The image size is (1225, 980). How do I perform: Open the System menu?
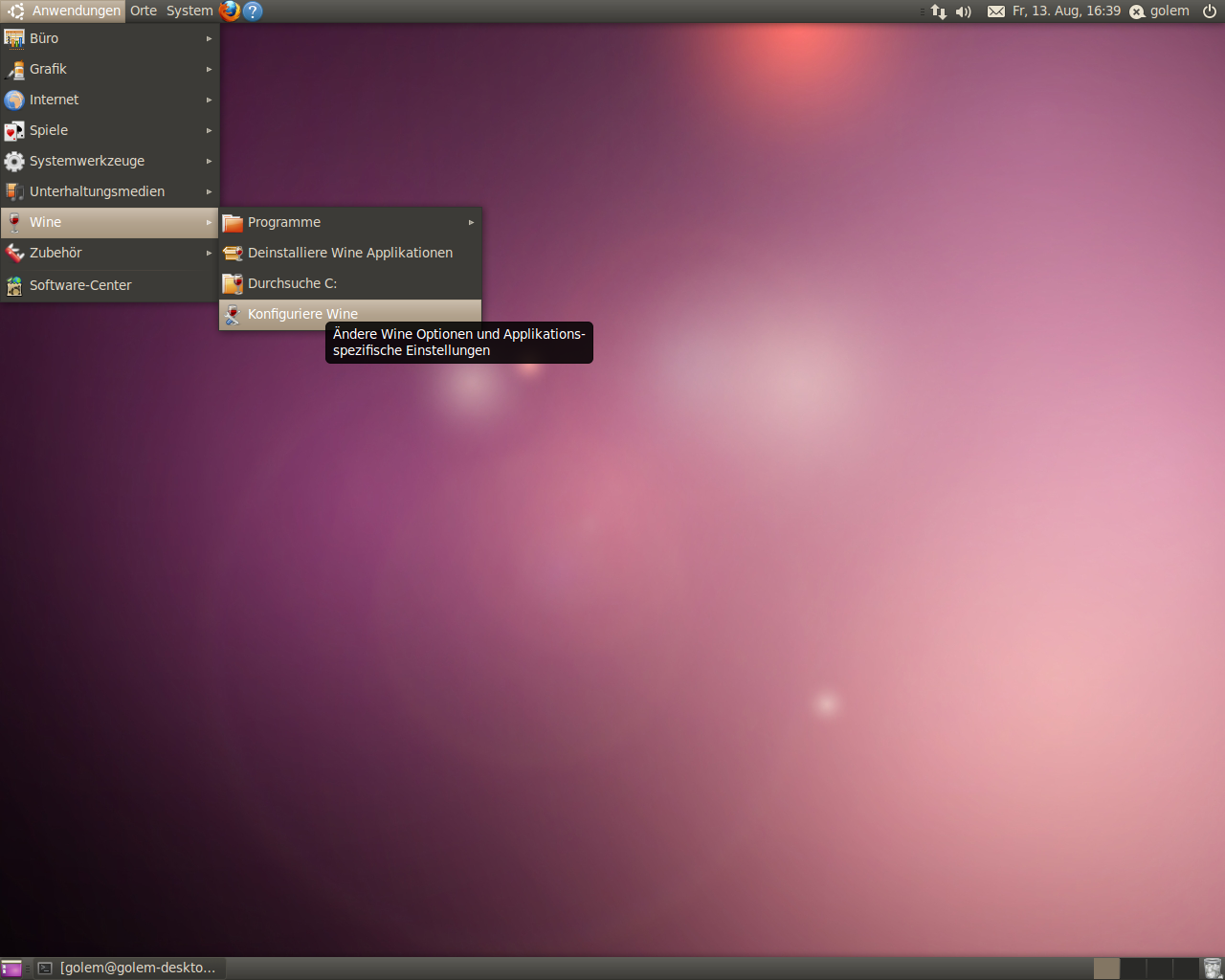[x=189, y=11]
